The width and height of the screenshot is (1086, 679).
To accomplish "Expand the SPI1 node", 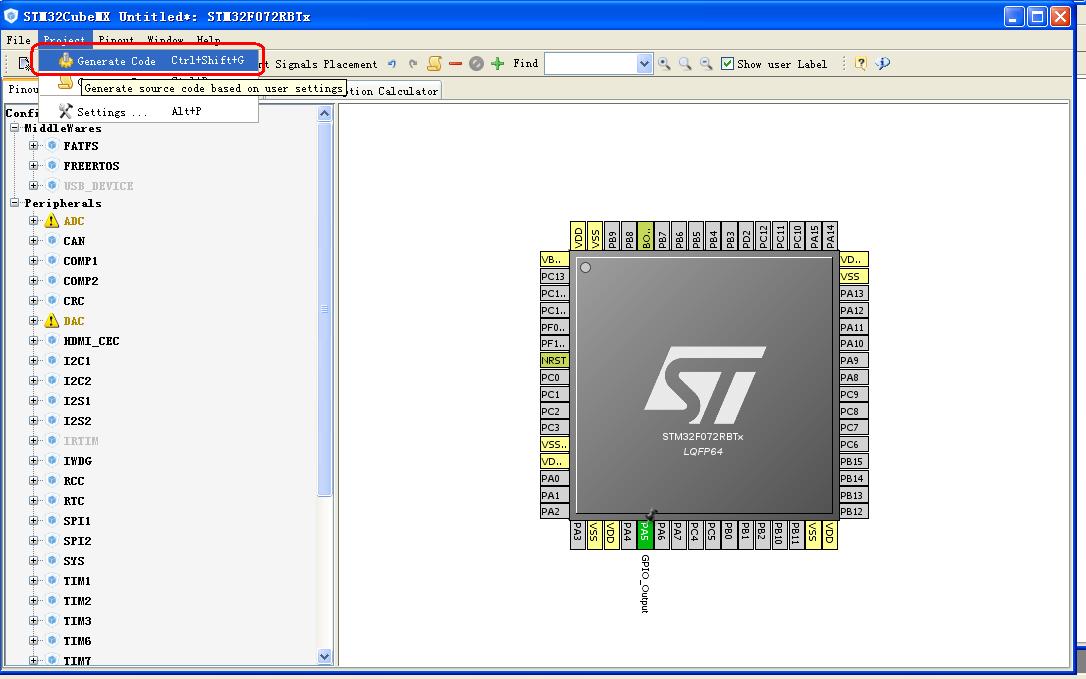I will (33, 520).
